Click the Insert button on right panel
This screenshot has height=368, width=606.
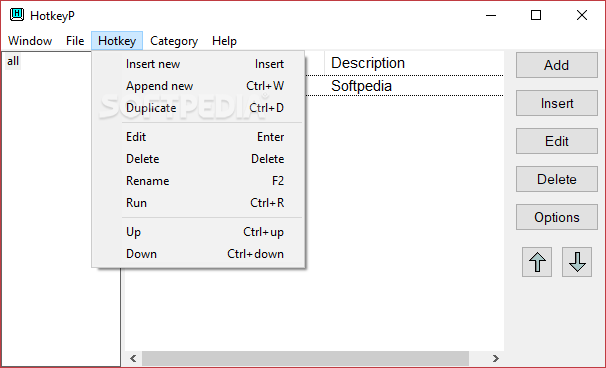(557, 103)
